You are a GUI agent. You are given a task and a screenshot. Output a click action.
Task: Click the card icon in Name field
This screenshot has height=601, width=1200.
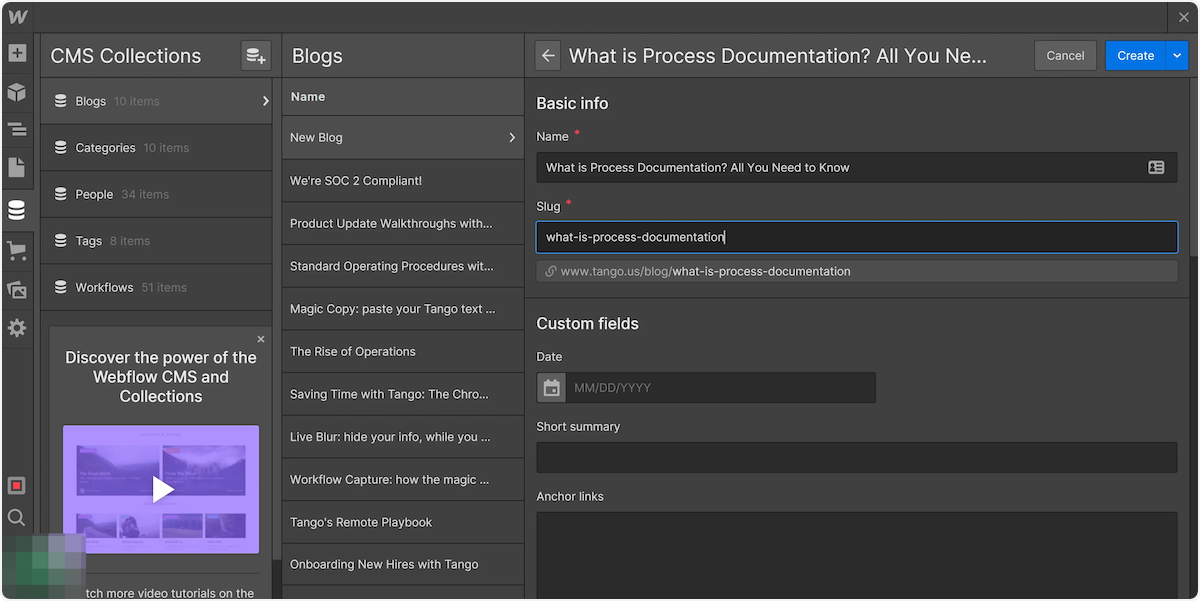coord(1156,168)
